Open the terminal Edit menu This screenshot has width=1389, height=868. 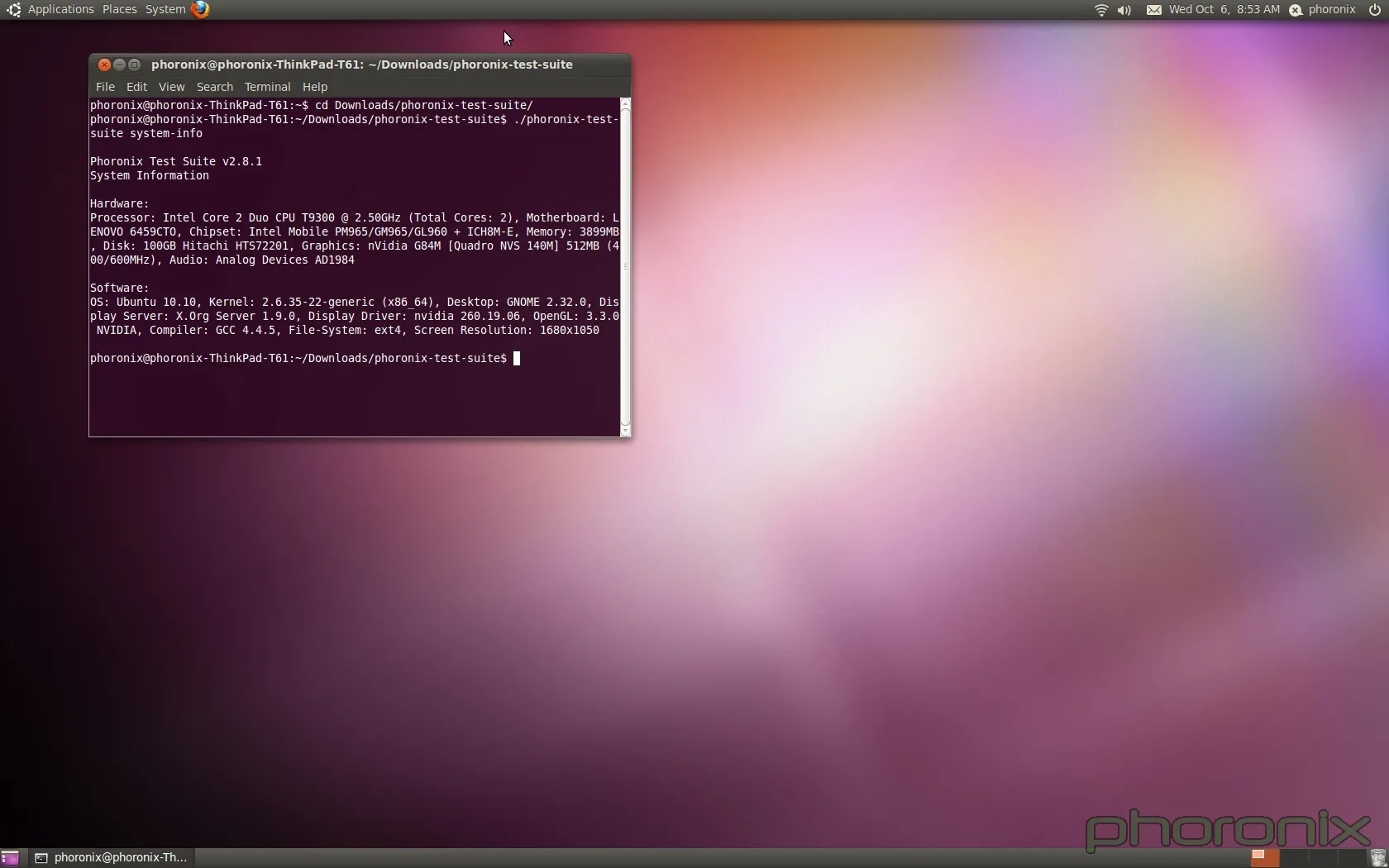tap(136, 87)
